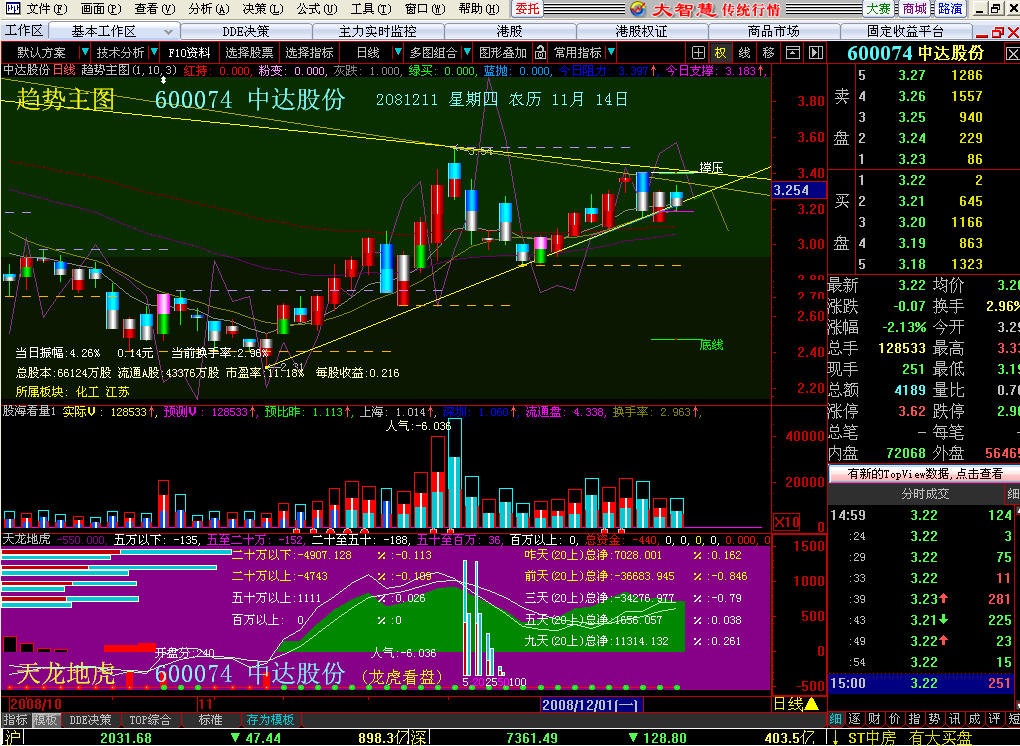Open the 画面(P) menu

[x=101, y=8]
